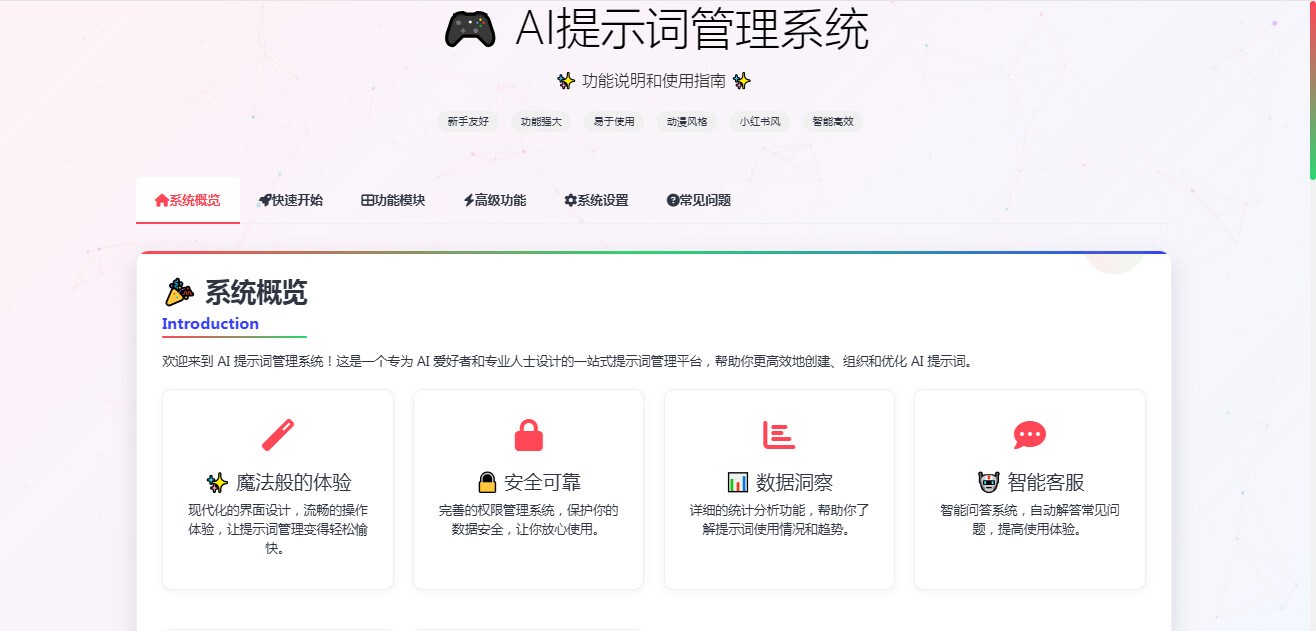Click the 小红书风 tag
Screen dimensions: 1316x631
[759, 122]
